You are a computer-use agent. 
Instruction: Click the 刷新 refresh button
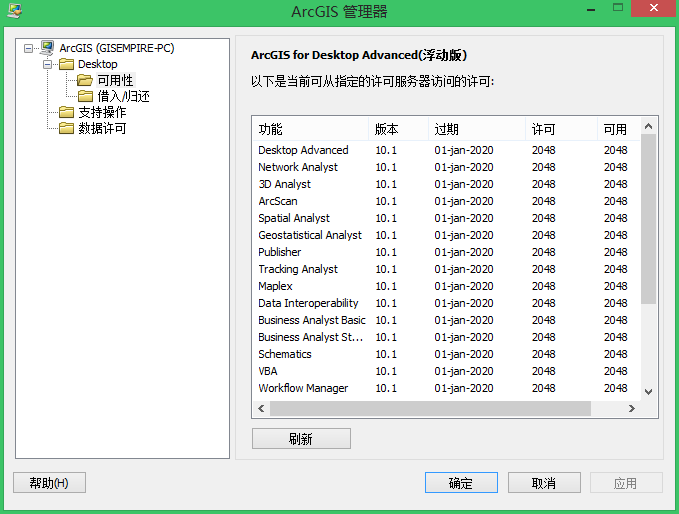coord(301,439)
